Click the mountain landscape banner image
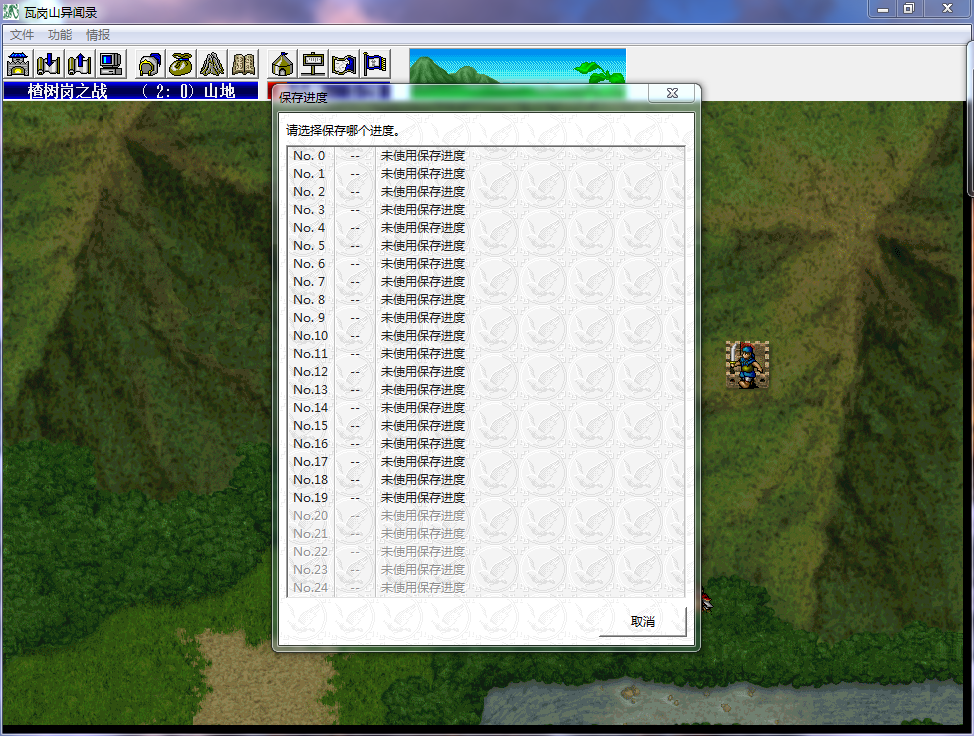Screen dimensions: 974x736 coord(517,66)
